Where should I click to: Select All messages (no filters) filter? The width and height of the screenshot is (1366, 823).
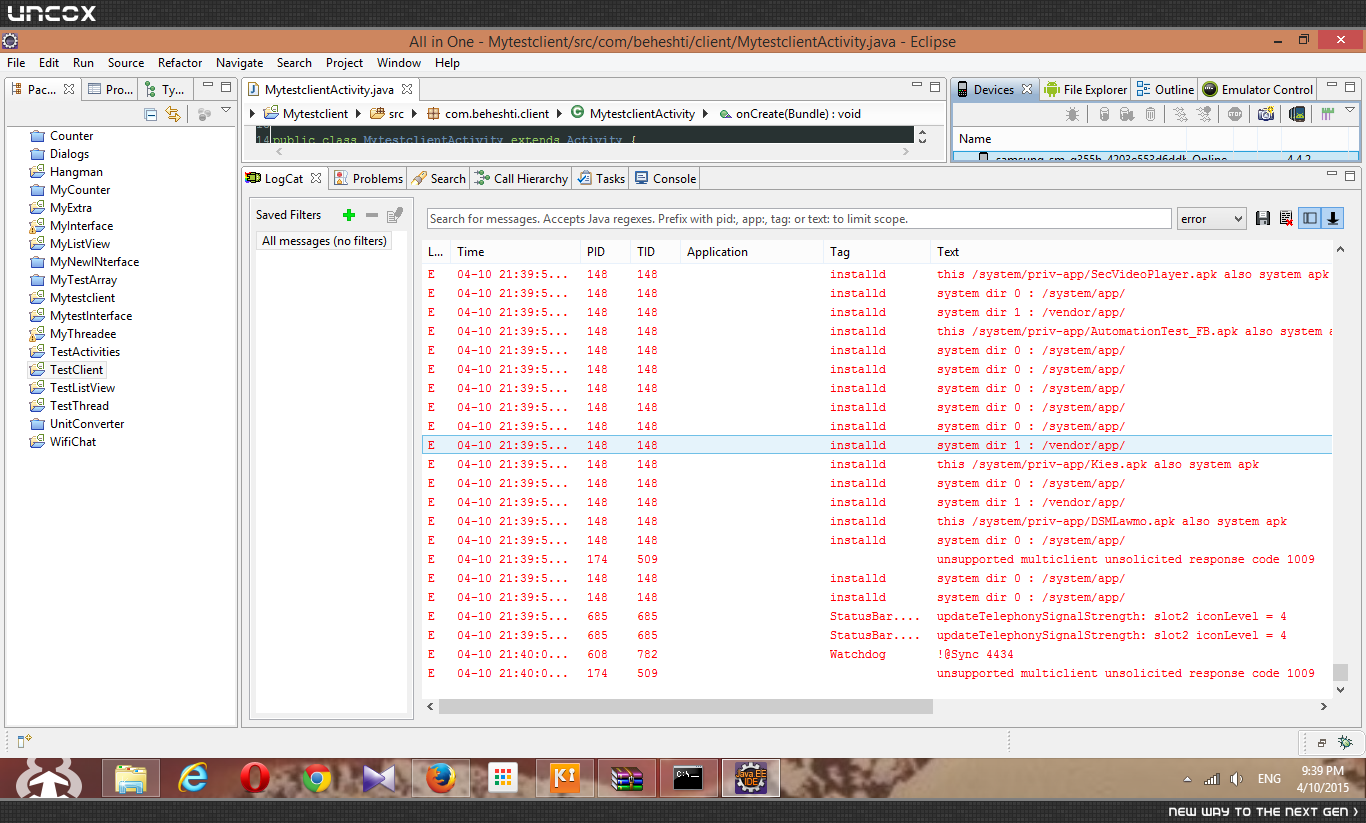point(324,241)
